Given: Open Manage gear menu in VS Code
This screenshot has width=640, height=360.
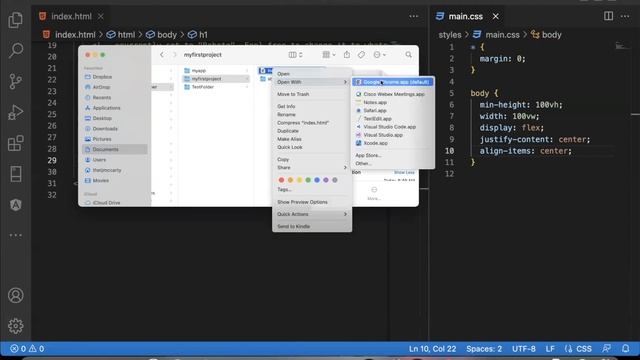Looking at the screenshot, I should tap(16, 326).
